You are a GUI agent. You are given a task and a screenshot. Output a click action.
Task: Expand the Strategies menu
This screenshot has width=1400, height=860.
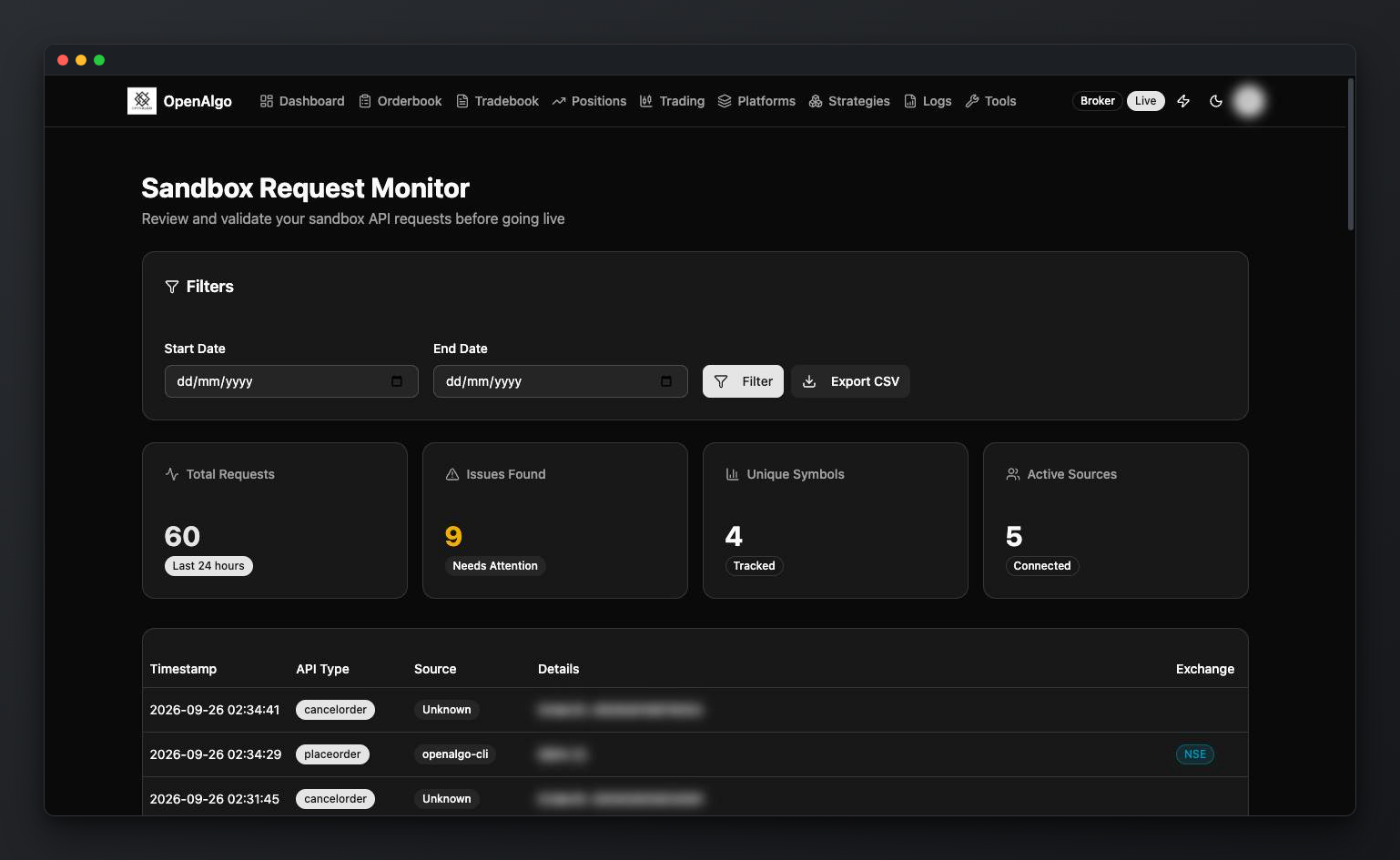click(849, 101)
